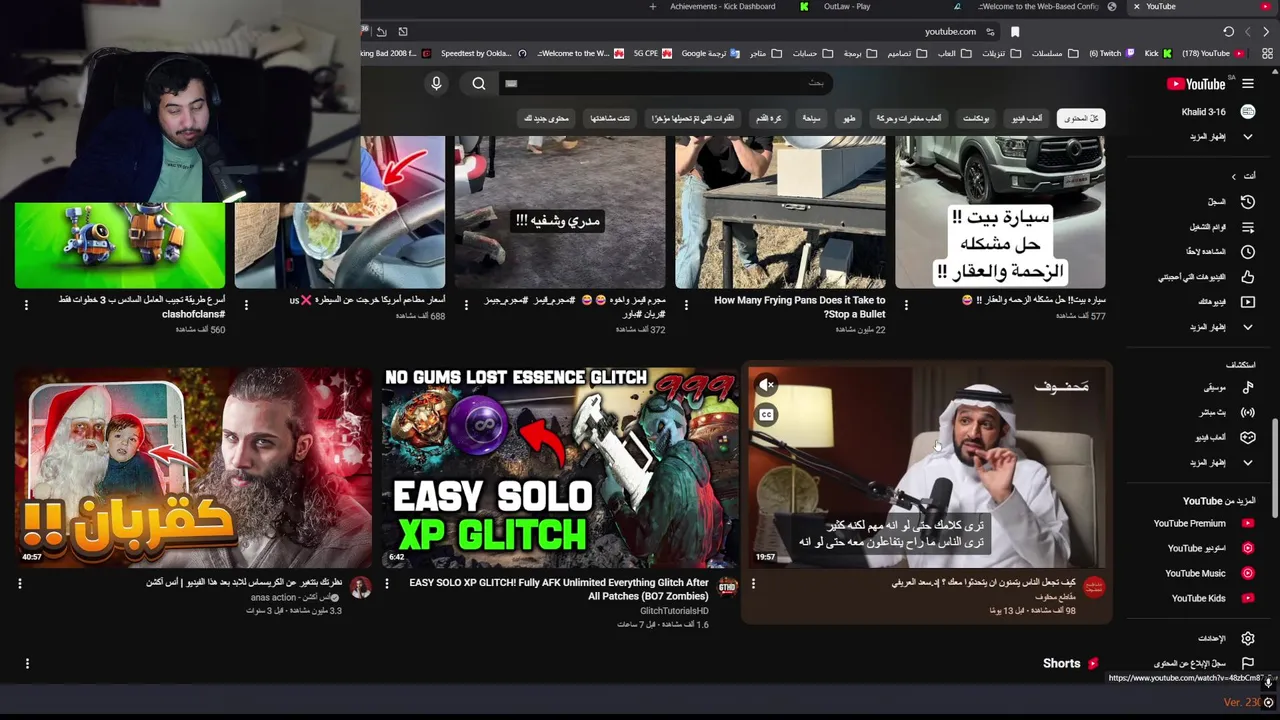Image resolution: width=1280 pixels, height=720 pixels.
Task: Select the 'سياحة' filter chip
Action: click(811, 118)
